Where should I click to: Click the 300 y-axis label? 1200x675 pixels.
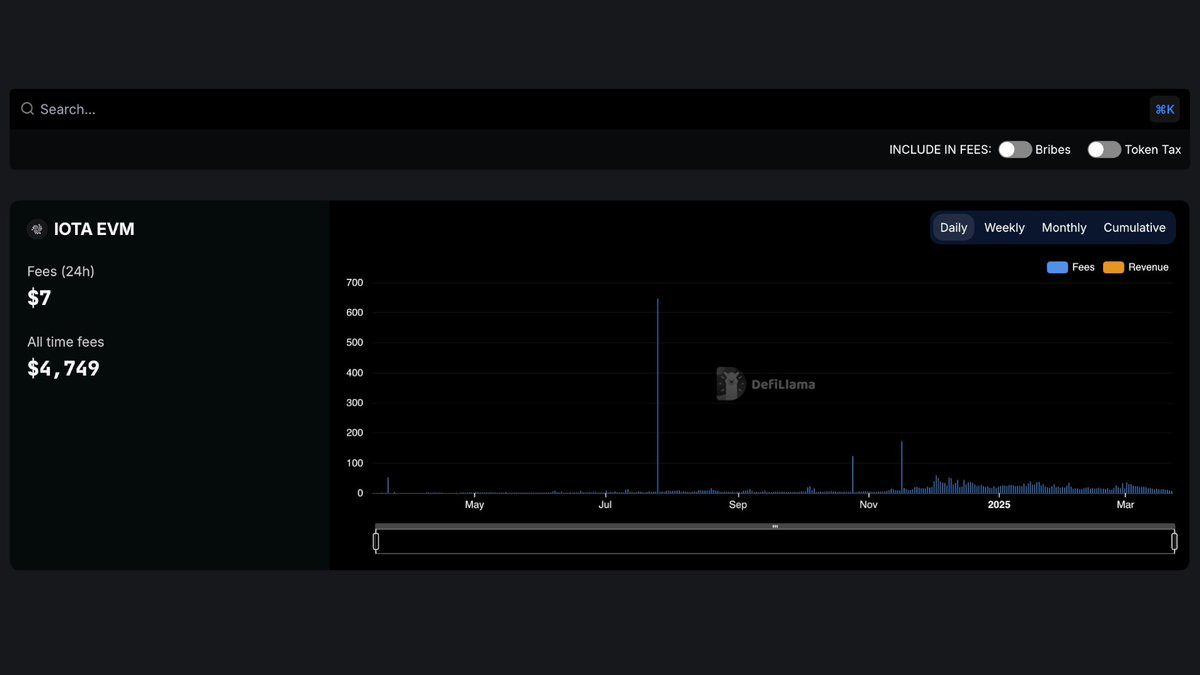(x=354, y=403)
